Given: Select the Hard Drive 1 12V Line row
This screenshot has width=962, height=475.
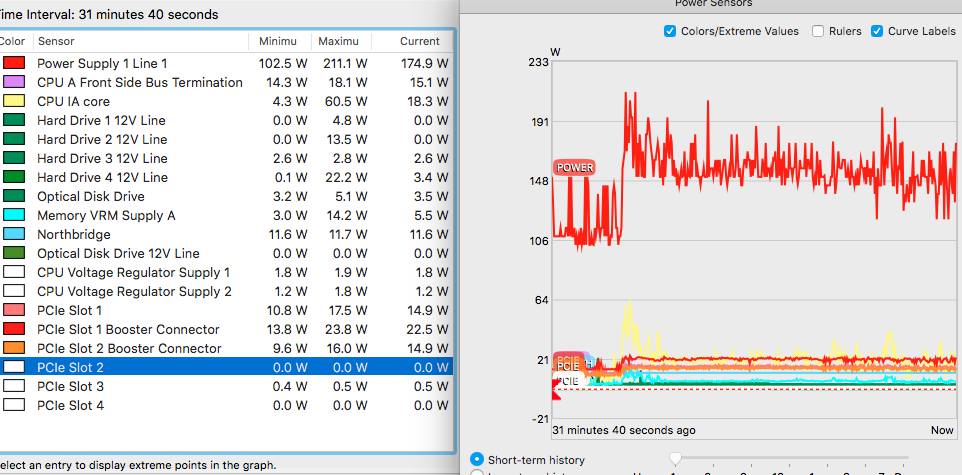Looking at the screenshot, I should pos(226,120).
